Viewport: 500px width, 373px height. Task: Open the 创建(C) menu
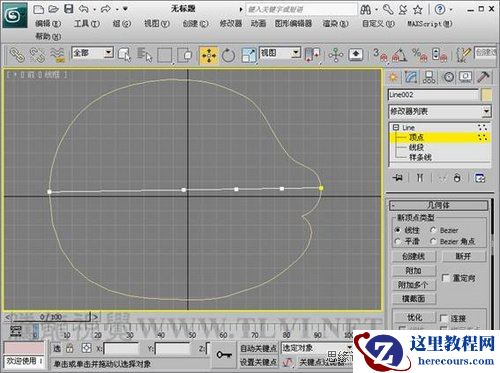tap(195, 23)
